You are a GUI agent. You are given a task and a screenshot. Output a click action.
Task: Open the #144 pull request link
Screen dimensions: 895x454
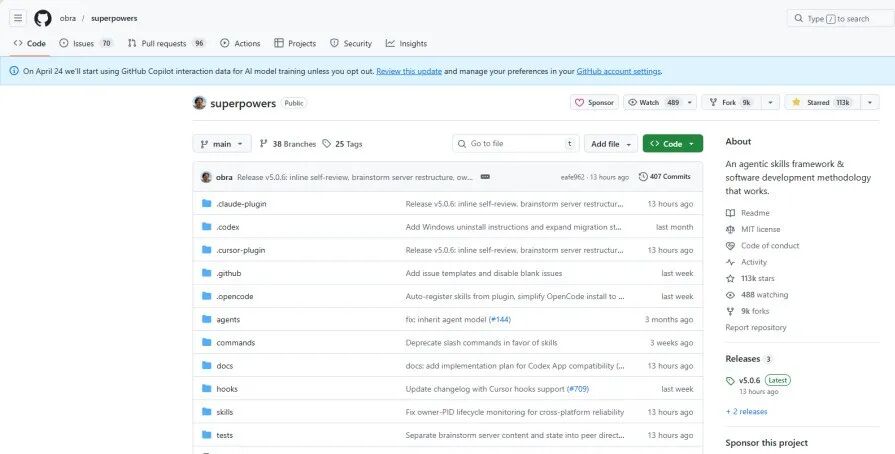click(500, 319)
